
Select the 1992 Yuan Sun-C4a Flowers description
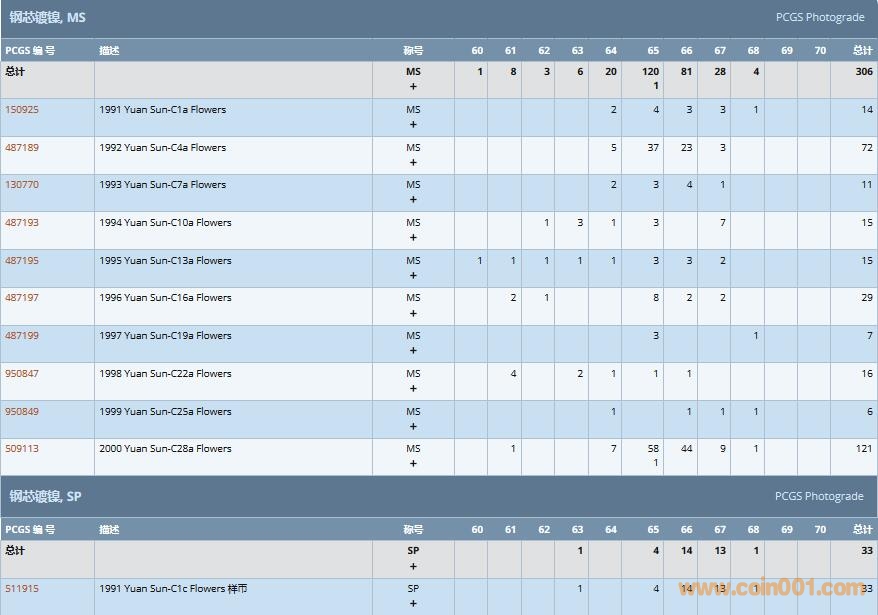pyautogui.click(x=162, y=148)
